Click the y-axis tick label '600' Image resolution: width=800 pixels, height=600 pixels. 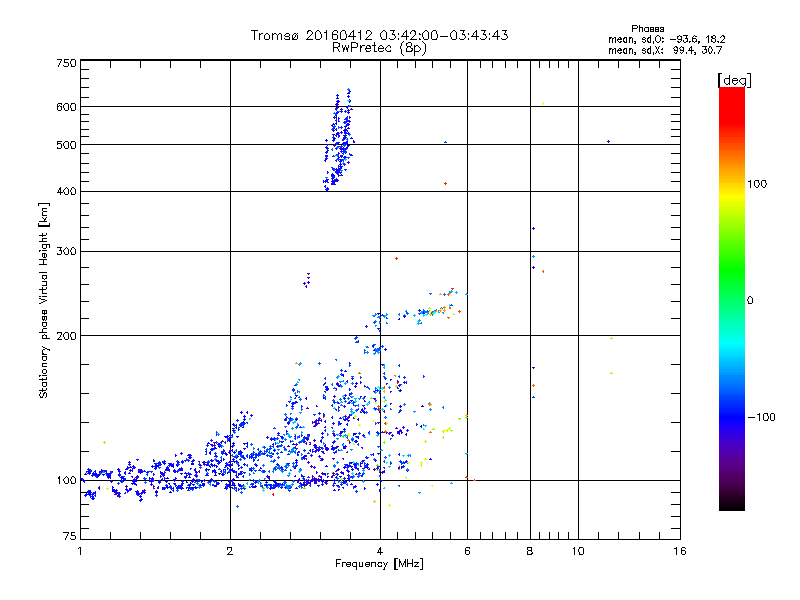point(66,107)
